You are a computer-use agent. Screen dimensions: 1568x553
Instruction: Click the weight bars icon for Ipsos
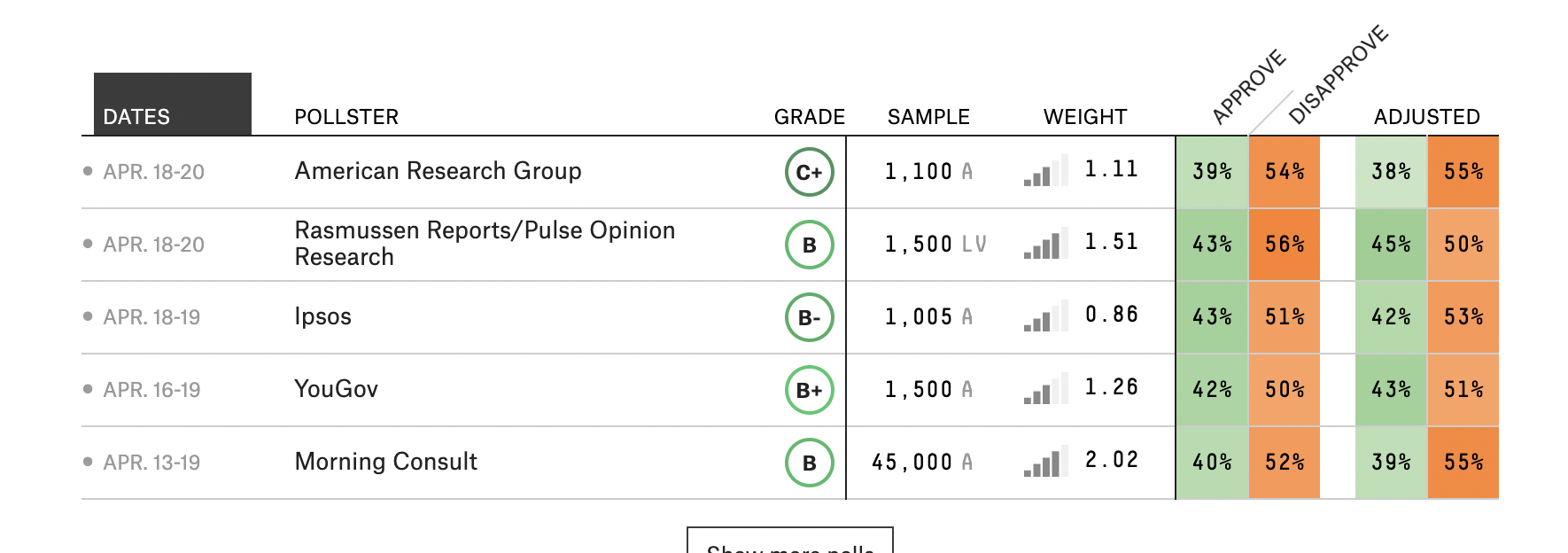pos(1044,316)
